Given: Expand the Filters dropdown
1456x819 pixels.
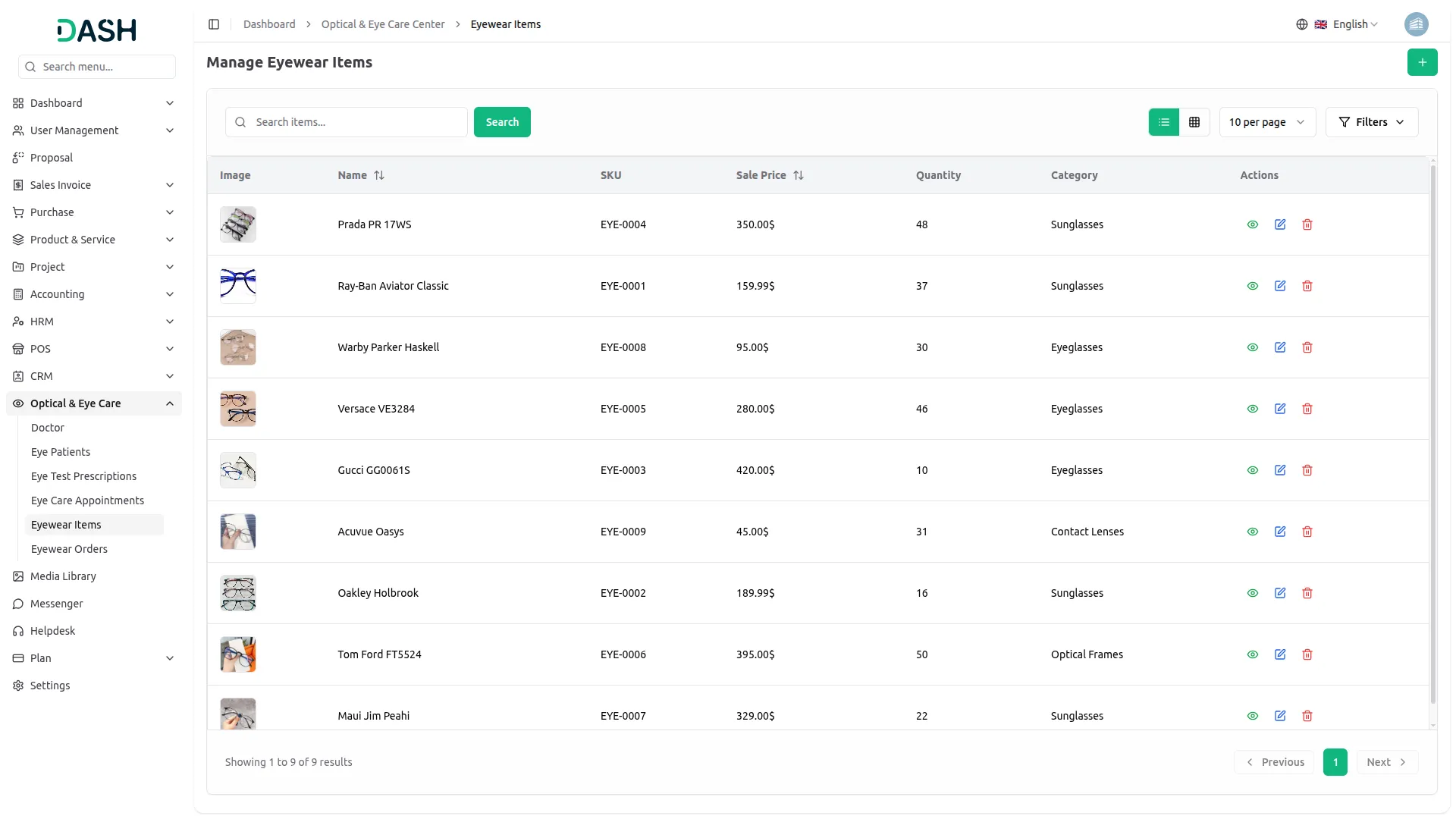Looking at the screenshot, I should pyautogui.click(x=1371, y=122).
